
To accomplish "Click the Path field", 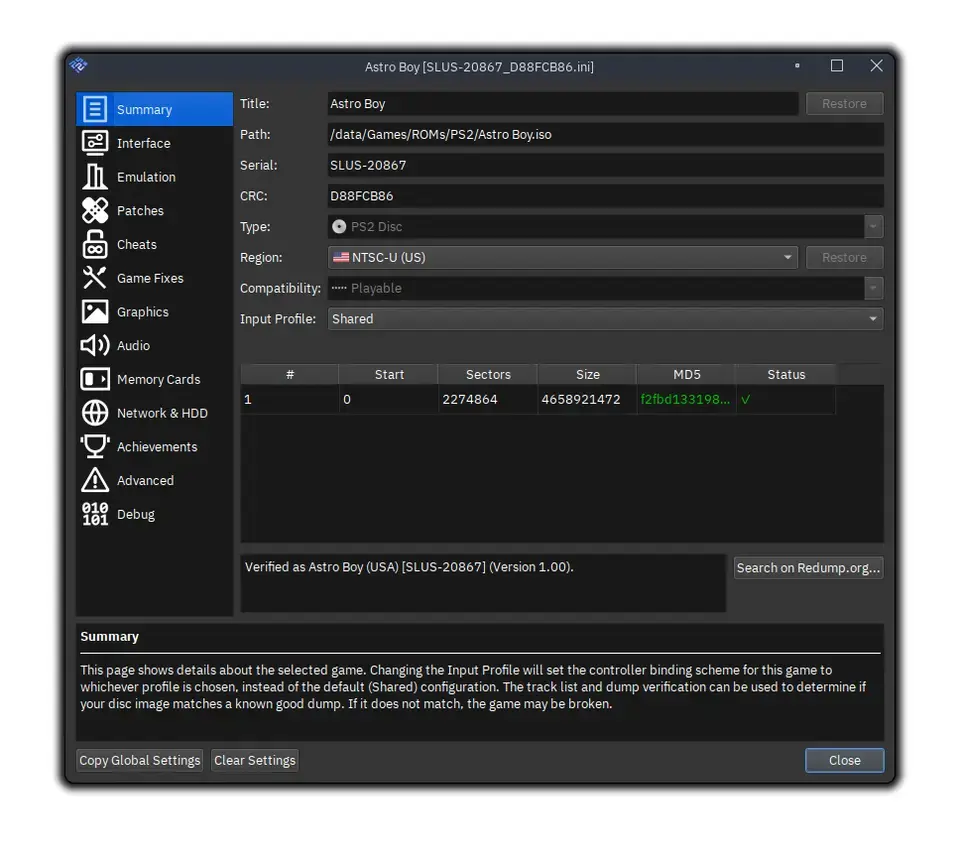I will 606,134.
